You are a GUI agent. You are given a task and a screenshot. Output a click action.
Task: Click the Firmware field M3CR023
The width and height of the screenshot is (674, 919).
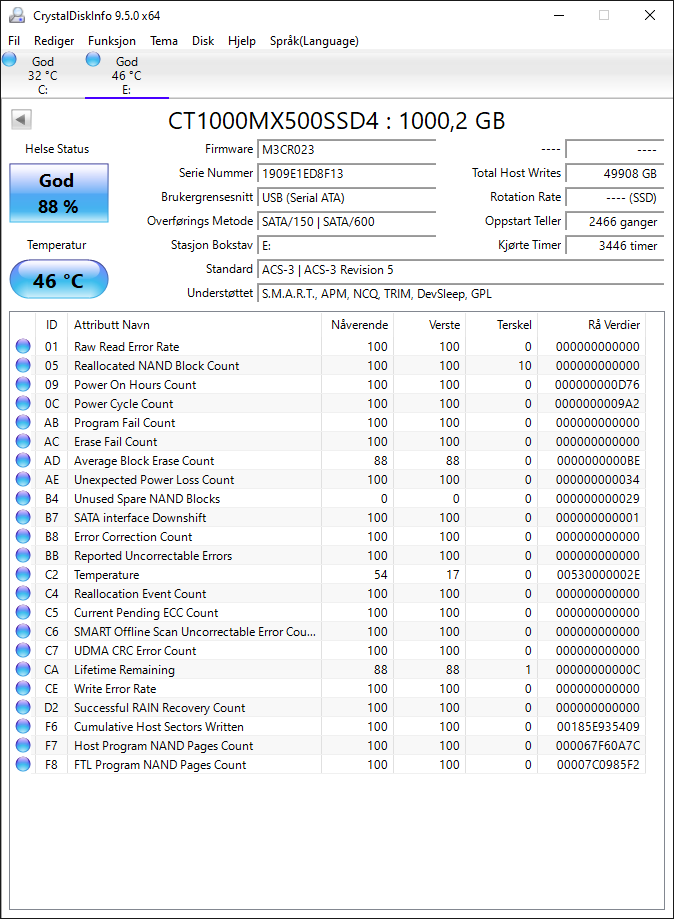pos(346,149)
